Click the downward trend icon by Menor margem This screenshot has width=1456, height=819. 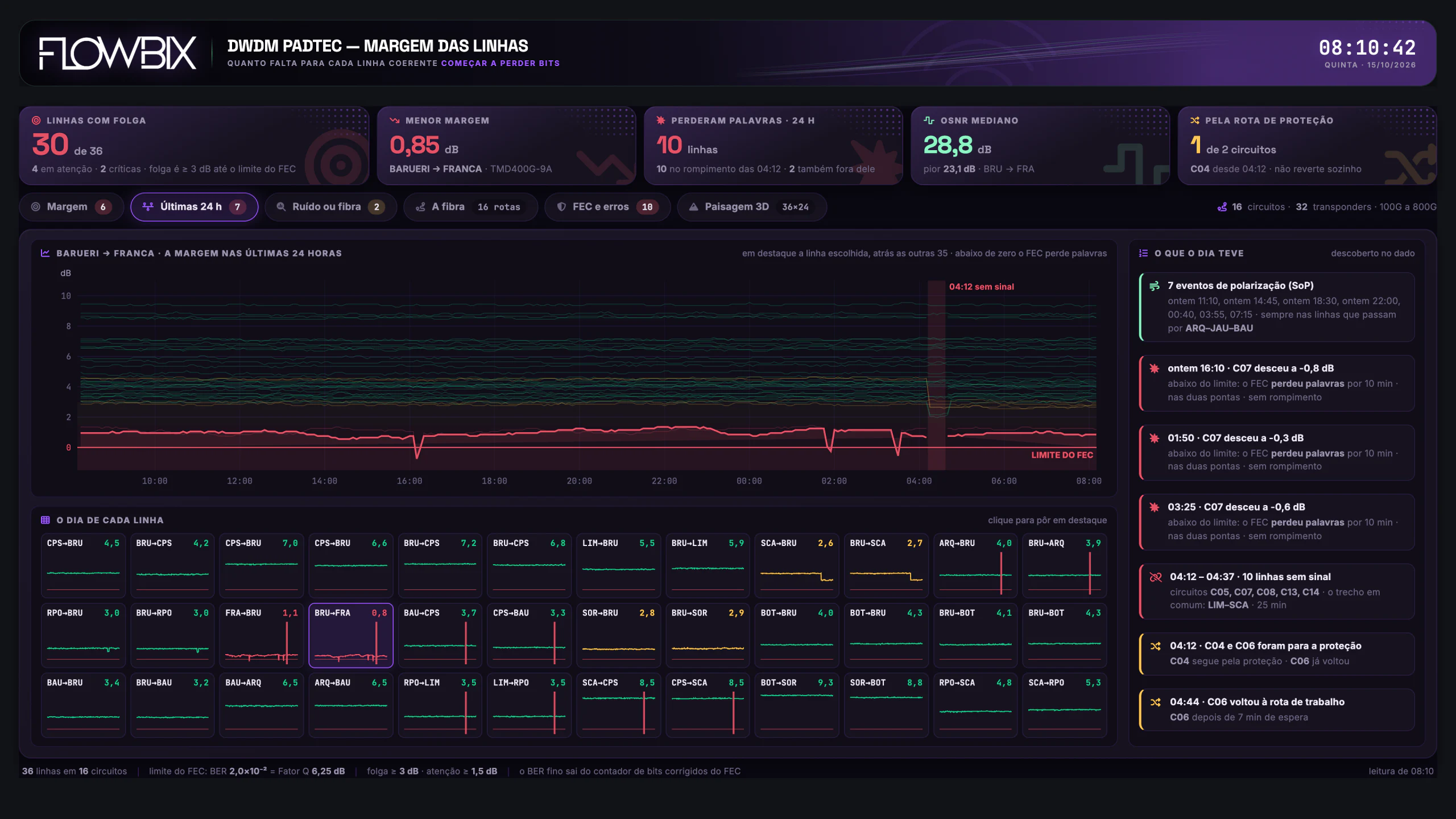coord(395,121)
